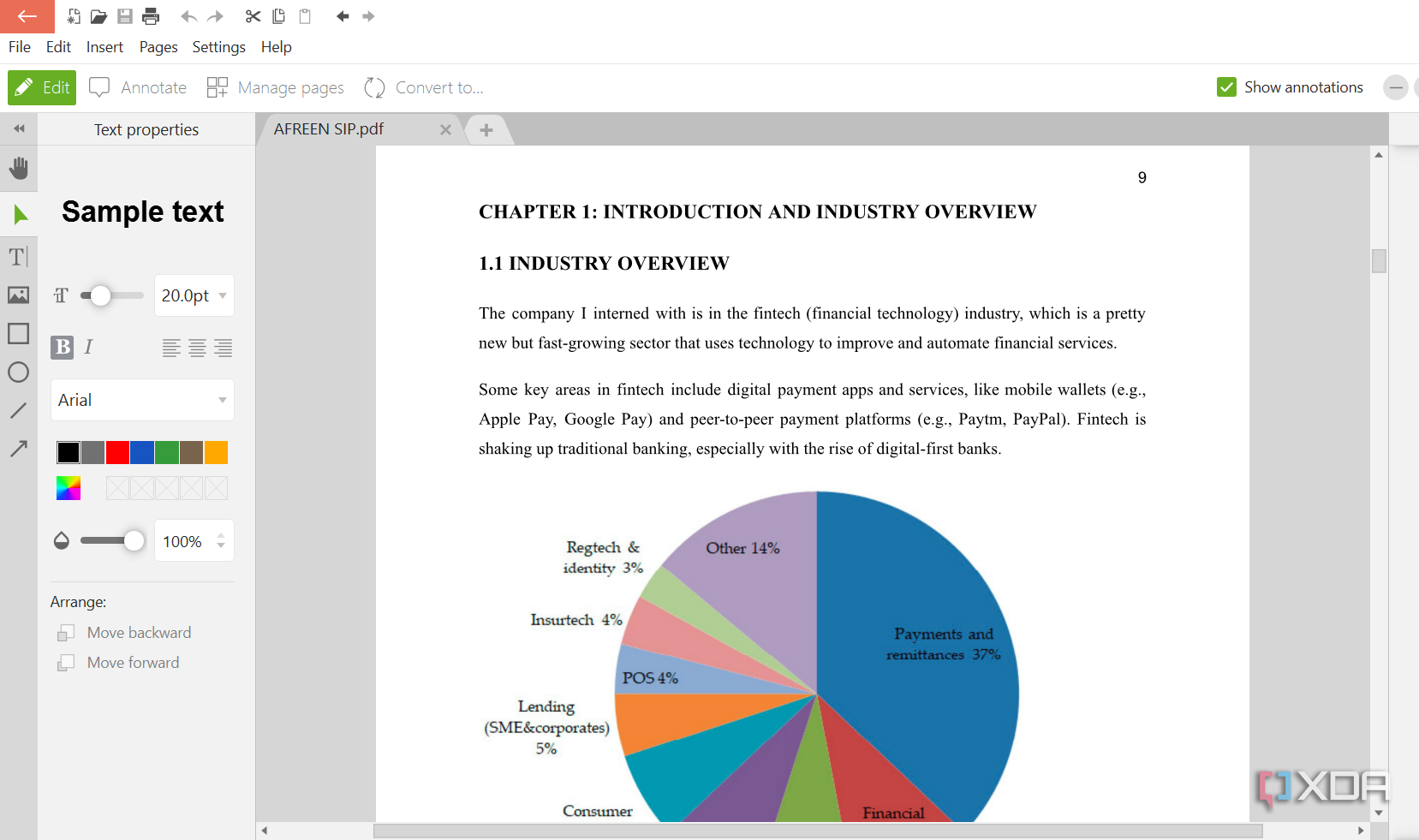Align text to the right
This screenshot has width=1419, height=840.
pos(224,348)
